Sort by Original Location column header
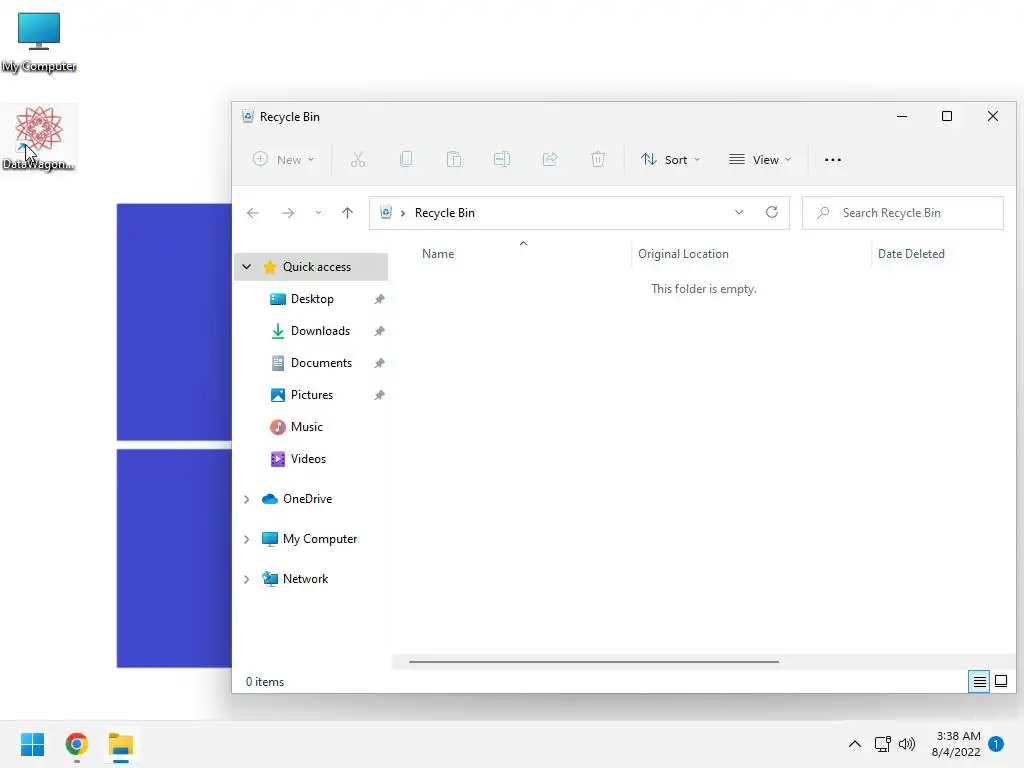This screenshot has height=768, width=1024. [683, 254]
